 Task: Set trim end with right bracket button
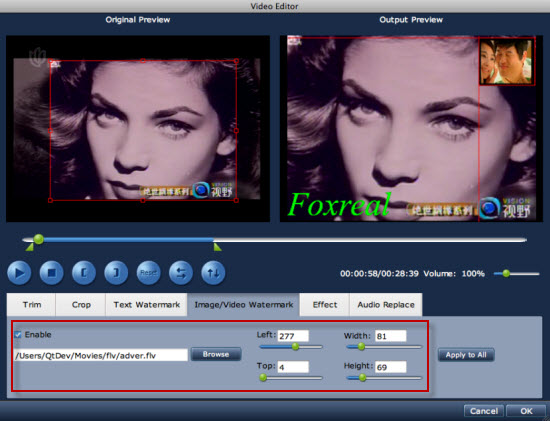click(116, 273)
